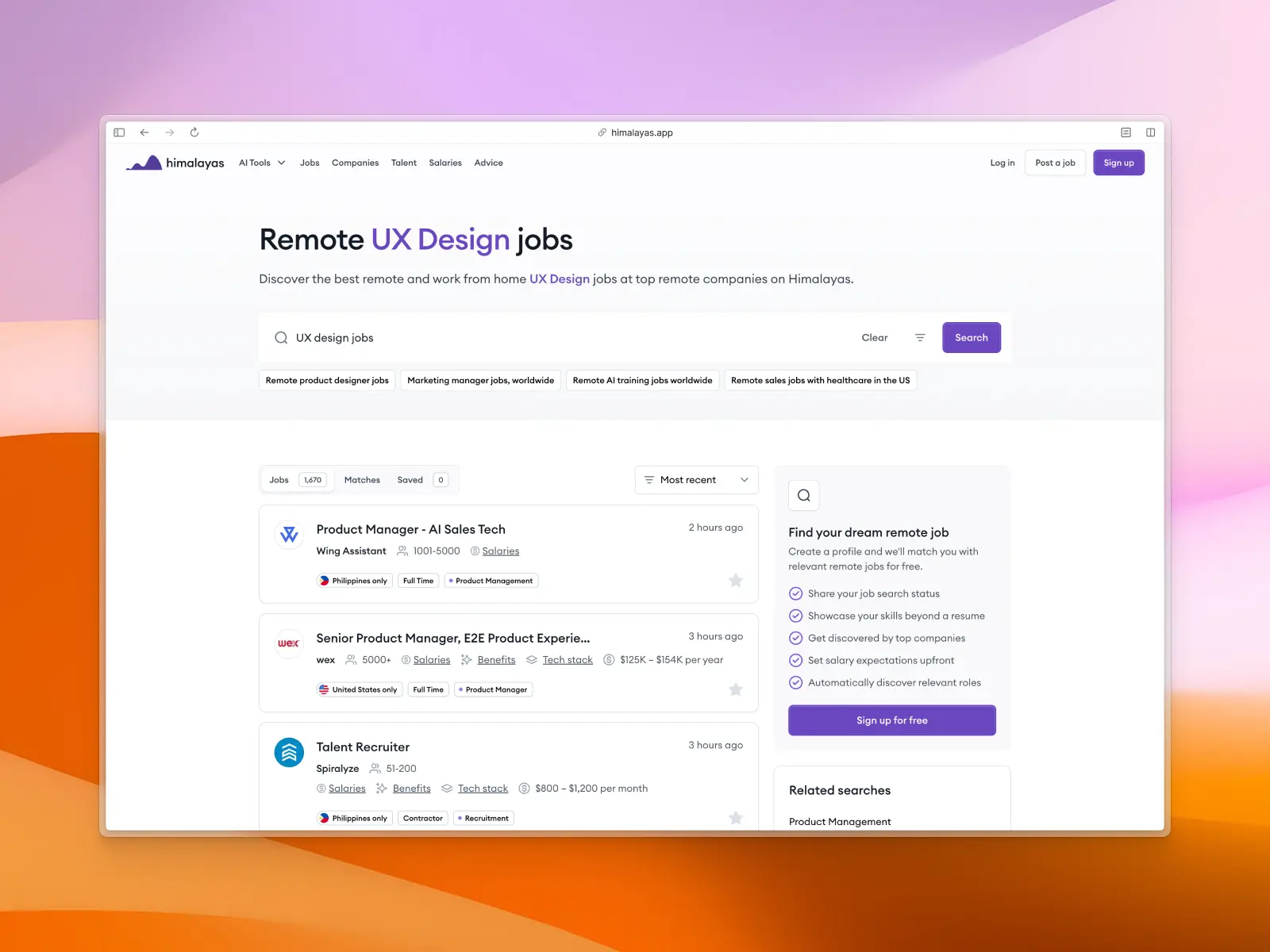The image size is (1270, 952).
Task: Click the Contractor tag
Action: click(x=423, y=818)
